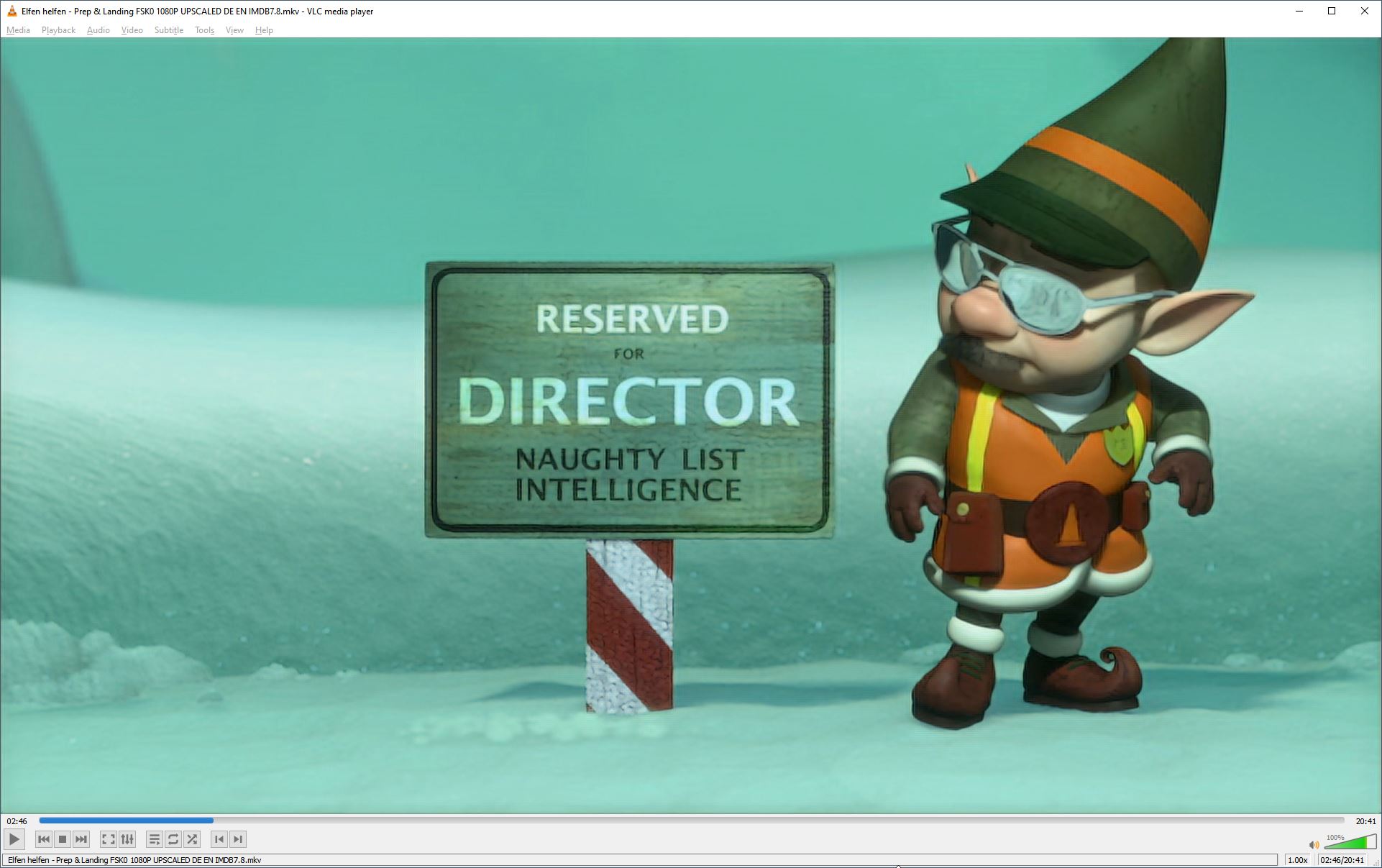Screen dimensions: 1382x868
Task: Open the Subtitle menu
Action: pos(169,30)
